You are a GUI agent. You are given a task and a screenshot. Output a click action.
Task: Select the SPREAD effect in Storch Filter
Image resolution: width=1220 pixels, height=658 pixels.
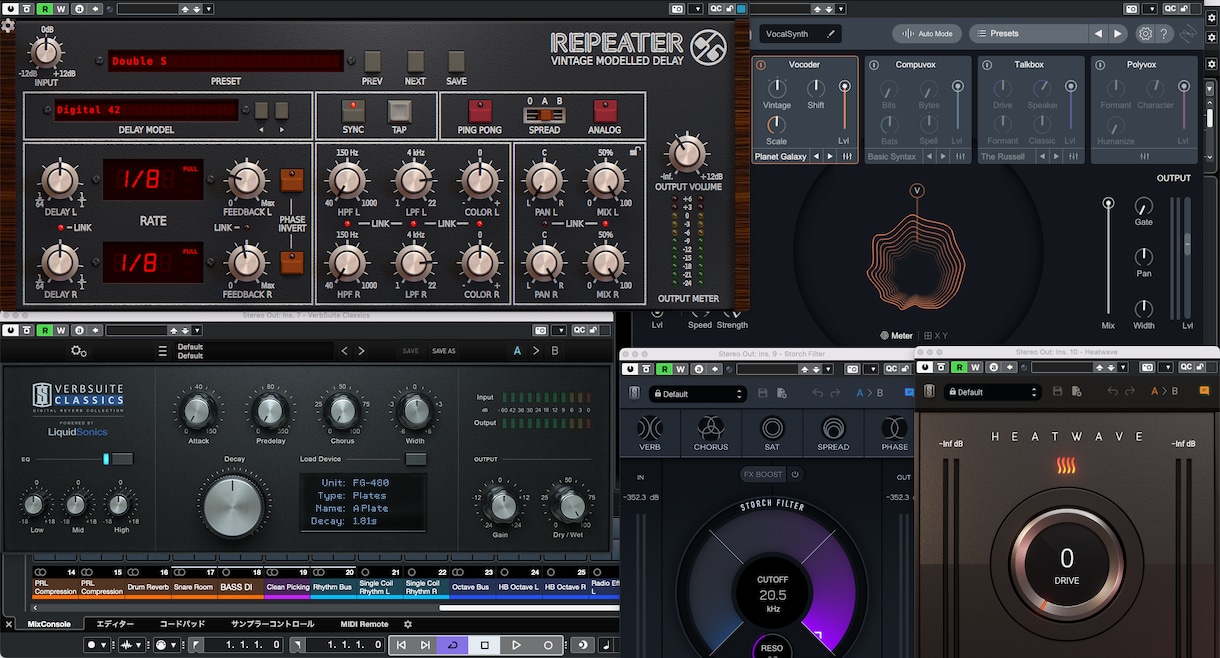click(833, 433)
